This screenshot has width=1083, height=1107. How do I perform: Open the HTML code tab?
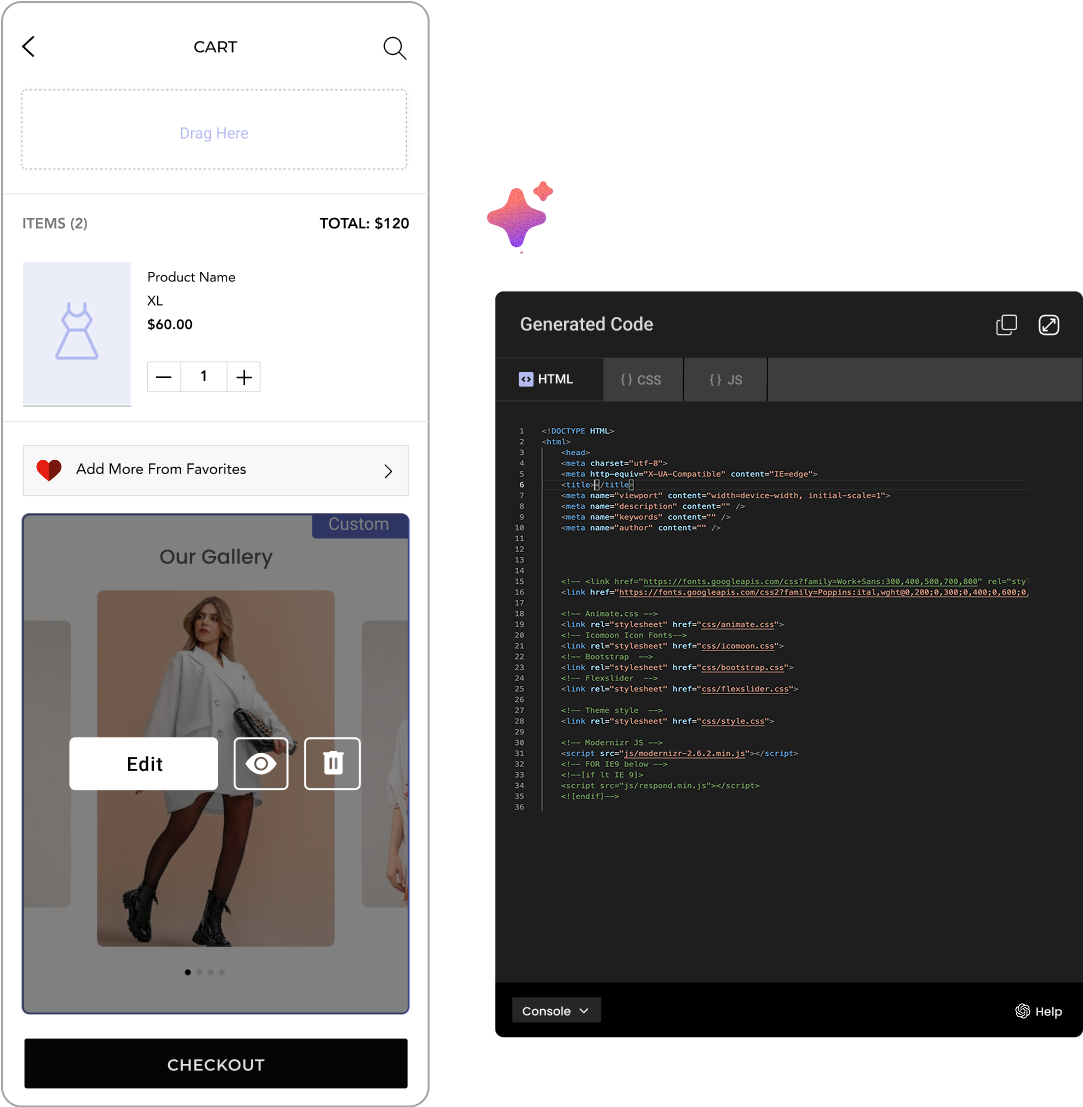tap(549, 379)
